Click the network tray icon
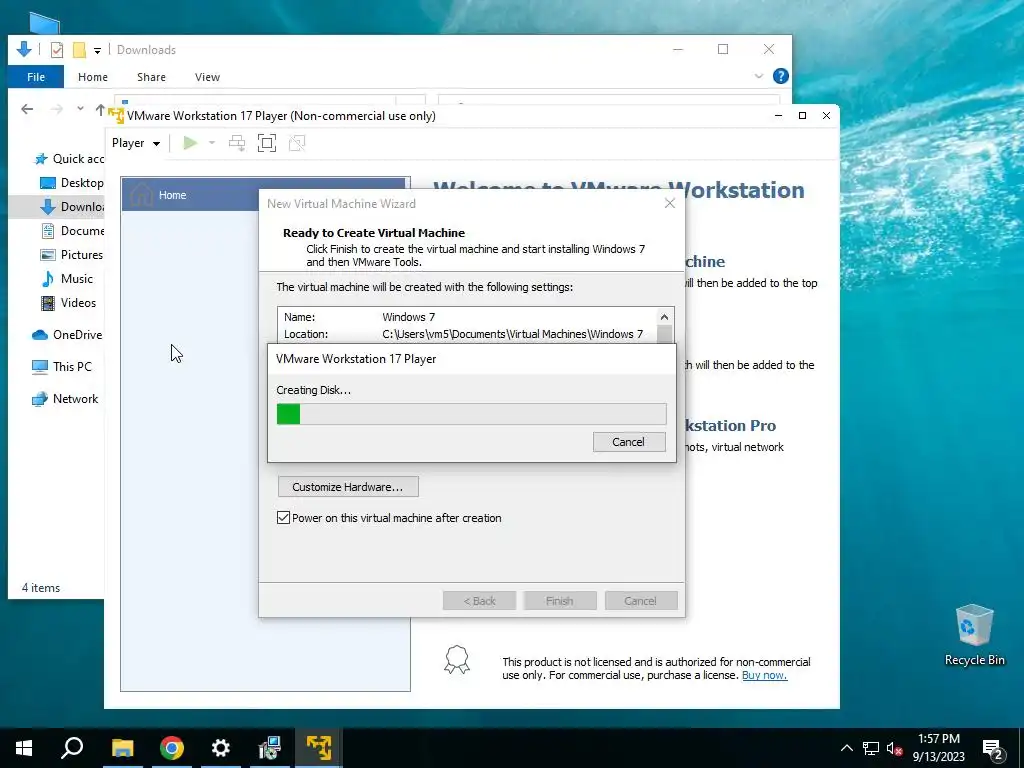Screen dimensions: 1024x768 871,748
